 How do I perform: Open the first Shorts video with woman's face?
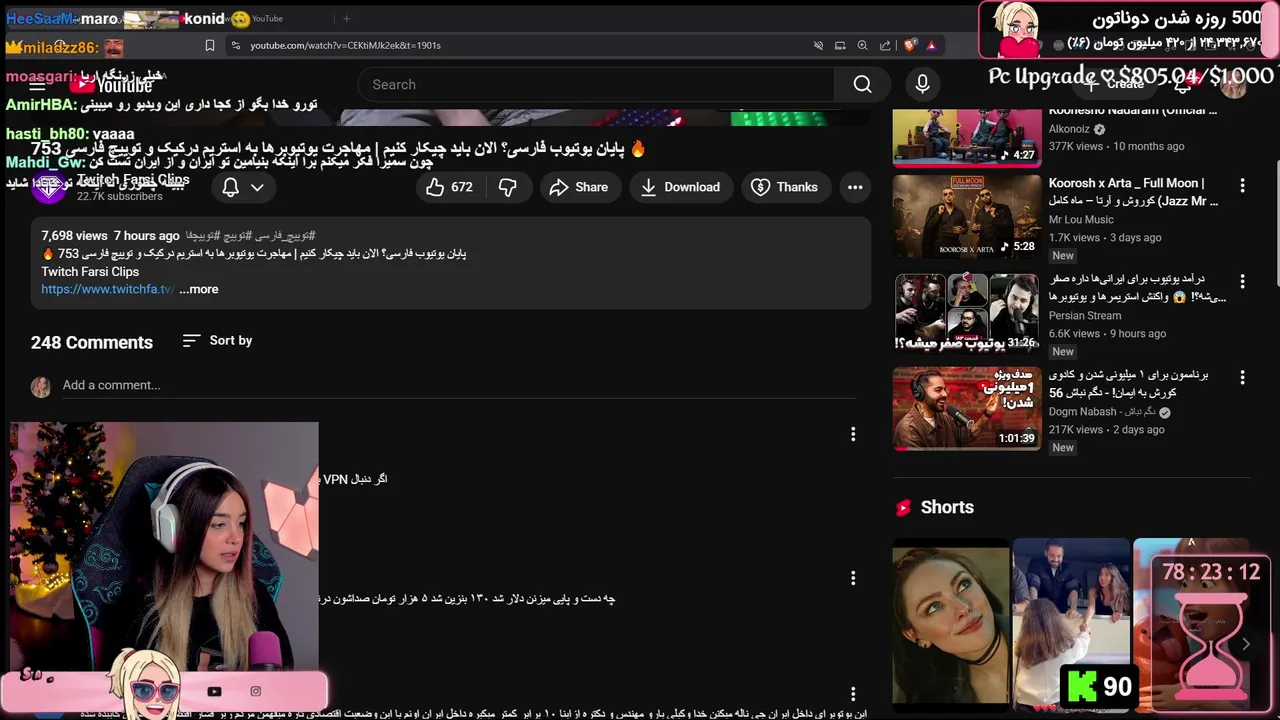[x=950, y=625]
